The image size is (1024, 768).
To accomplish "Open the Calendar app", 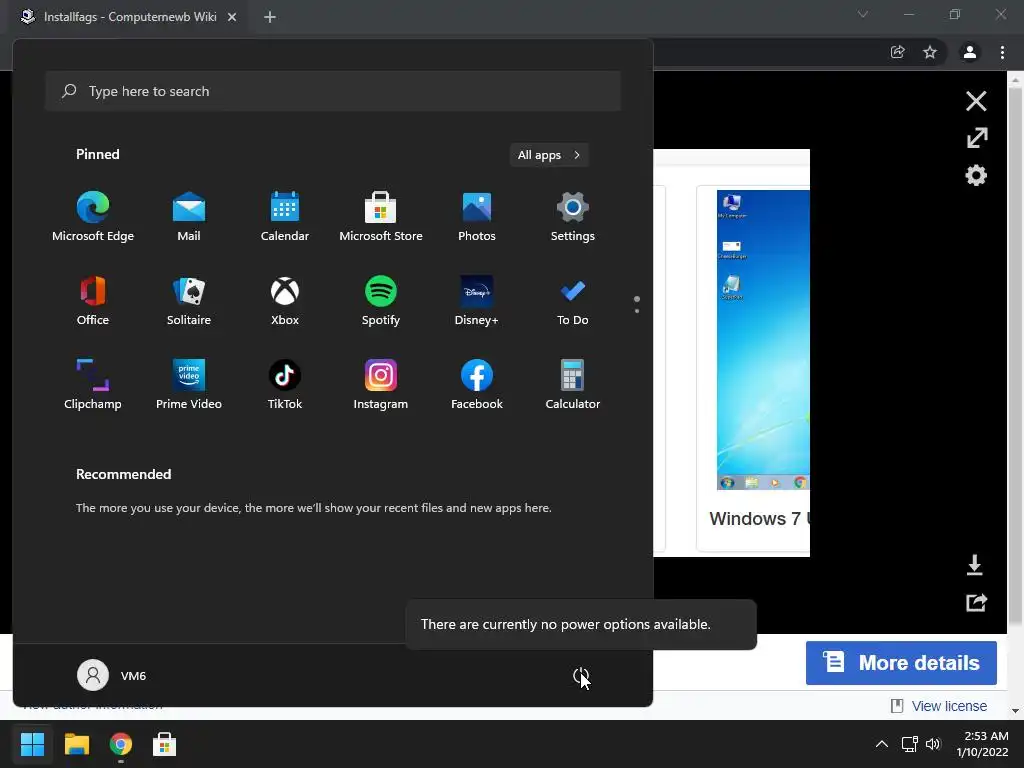I will click(285, 217).
